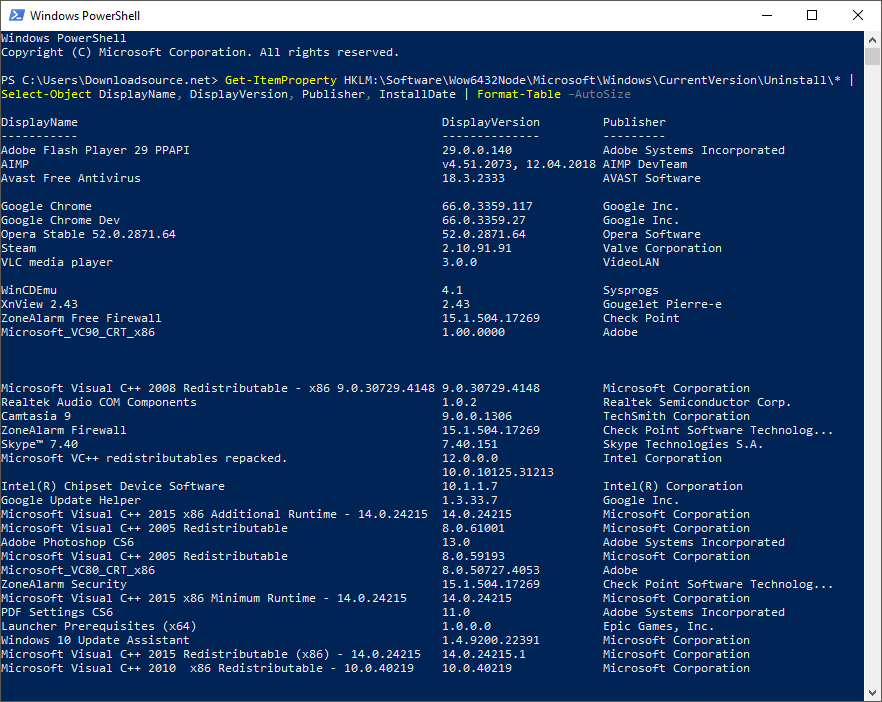Close the Windows PowerShell window
Screen dimensions: 882x702
click(x=858, y=15)
